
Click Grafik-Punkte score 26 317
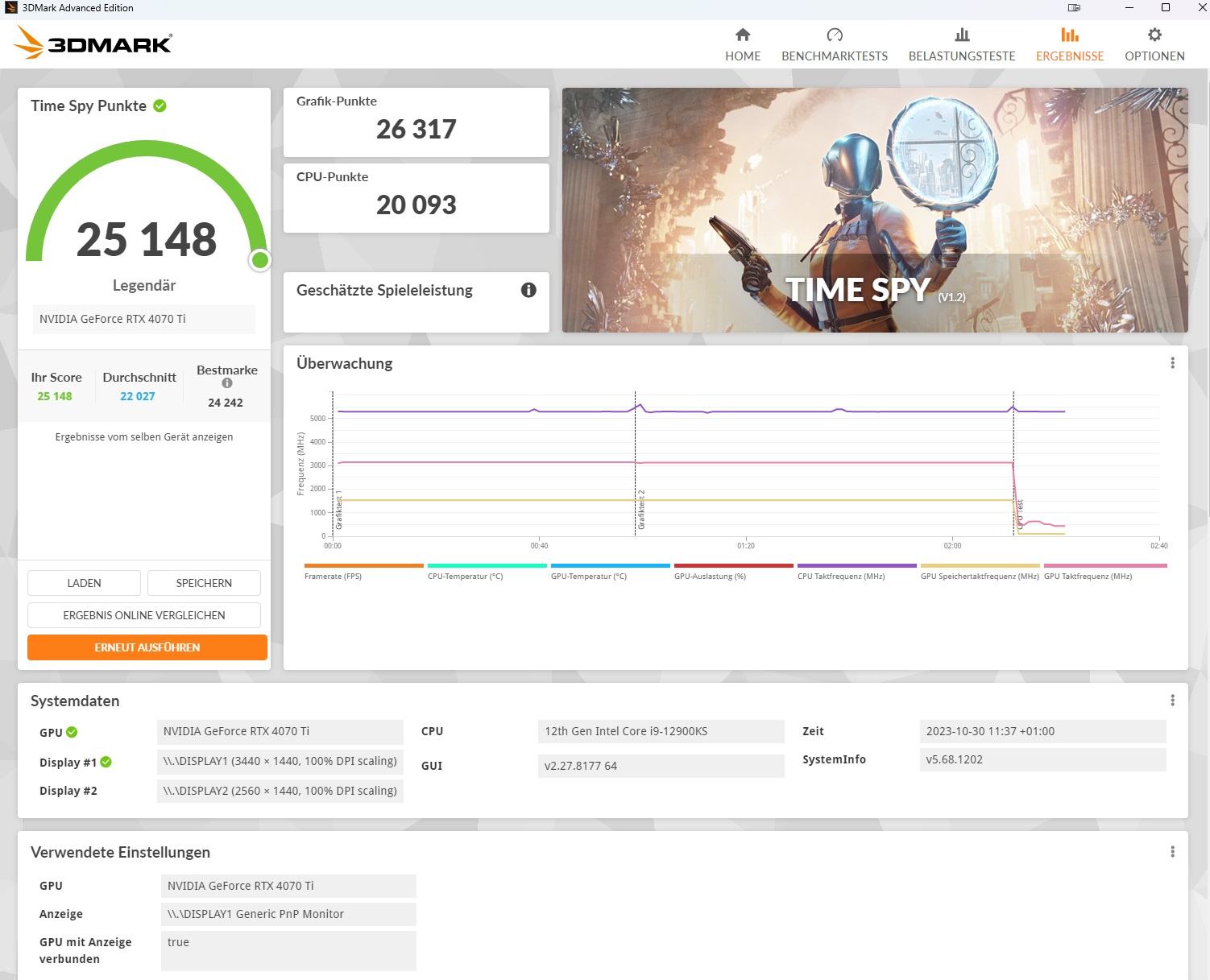click(x=416, y=129)
